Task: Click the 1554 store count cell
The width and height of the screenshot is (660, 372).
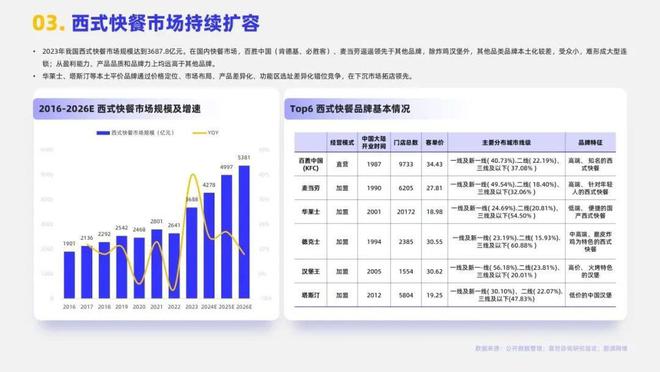Action: pyautogui.click(x=406, y=272)
